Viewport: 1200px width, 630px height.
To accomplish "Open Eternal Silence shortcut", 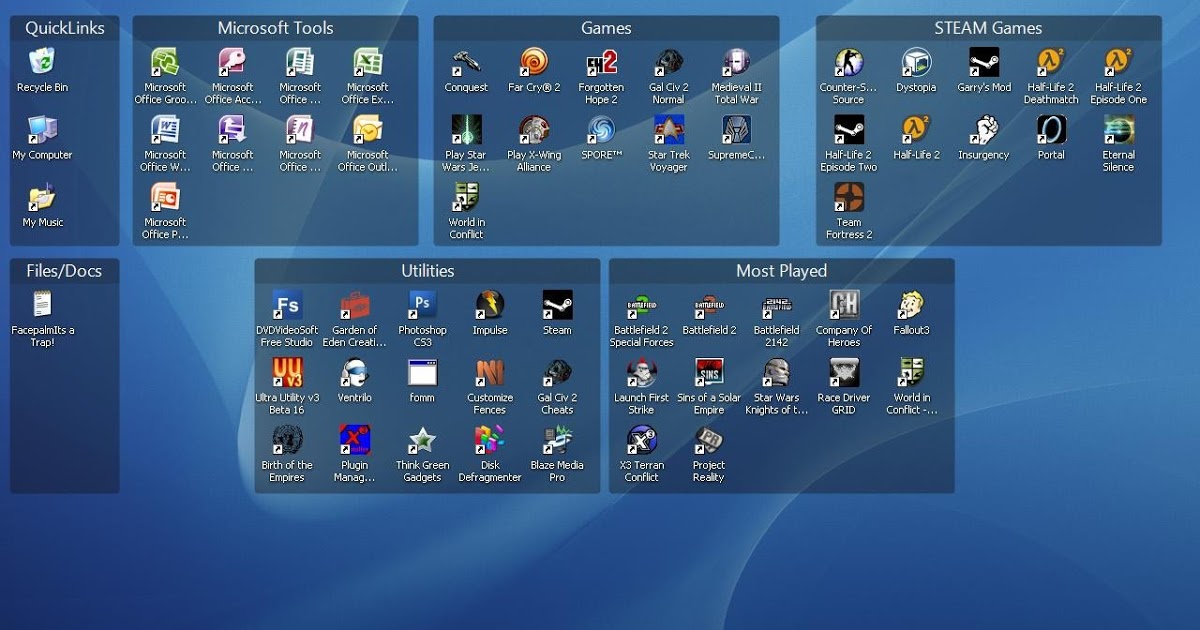I will tap(1118, 130).
